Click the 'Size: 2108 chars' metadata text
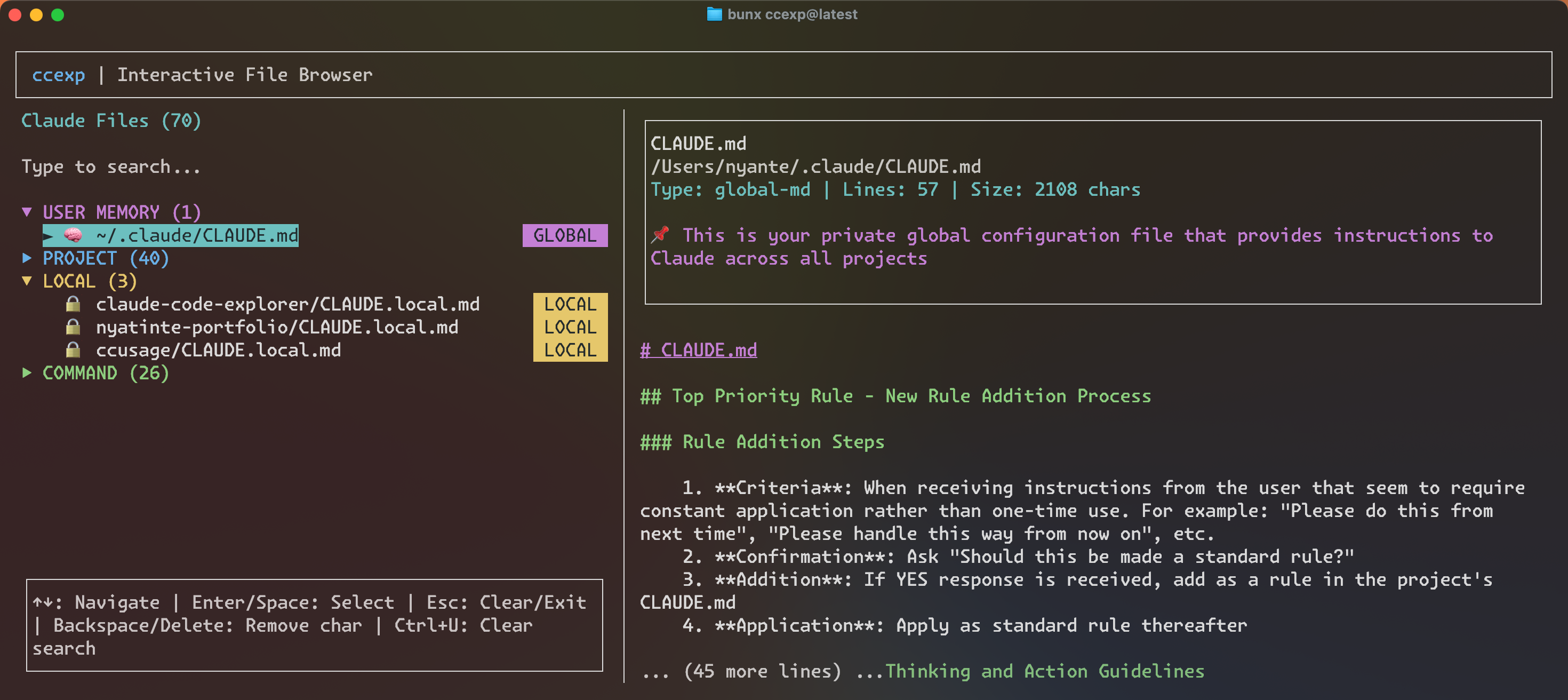Viewport: 1568px width, 700px height. [x=1055, y=189]
